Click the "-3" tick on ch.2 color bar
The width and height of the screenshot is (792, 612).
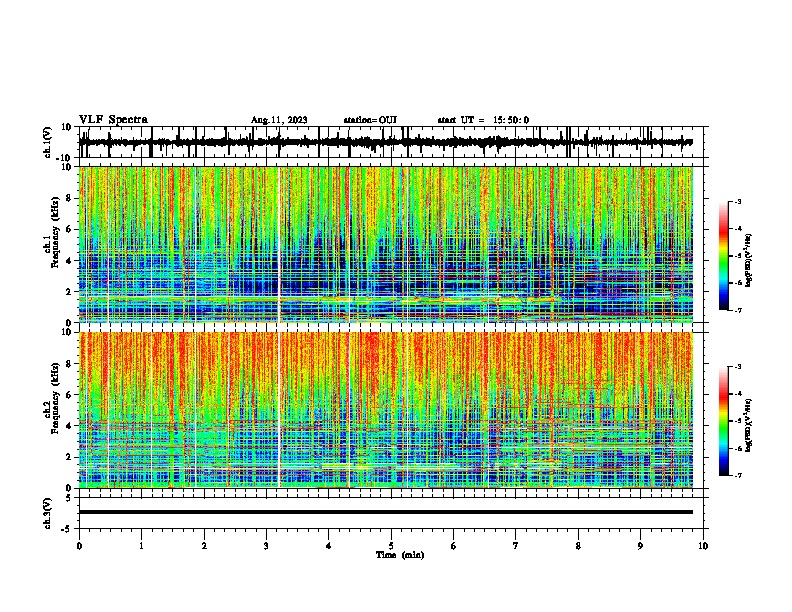tap(738, 367)
